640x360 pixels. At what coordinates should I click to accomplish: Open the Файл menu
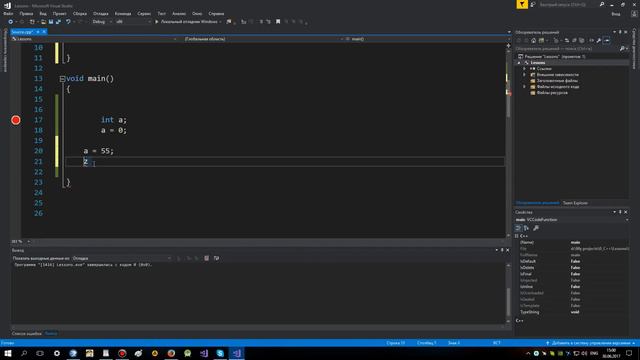[8, 13]
